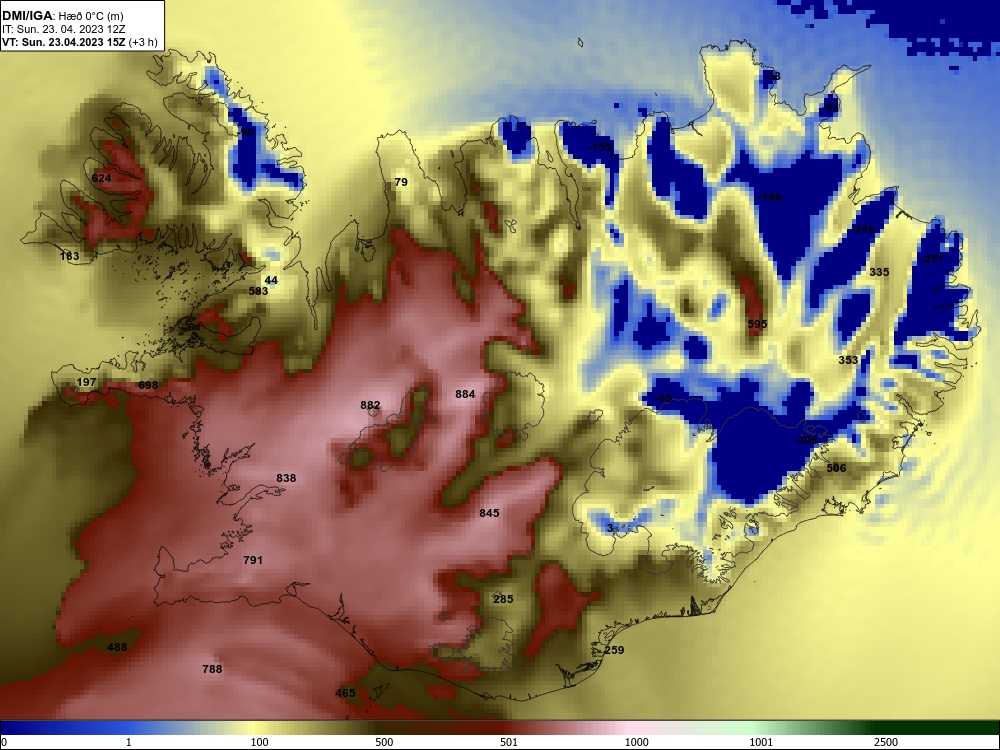This screenshot has width=1000, height=750.
Task: Click the value 624 in the Westfjords
Action: (x=101, y=178)
